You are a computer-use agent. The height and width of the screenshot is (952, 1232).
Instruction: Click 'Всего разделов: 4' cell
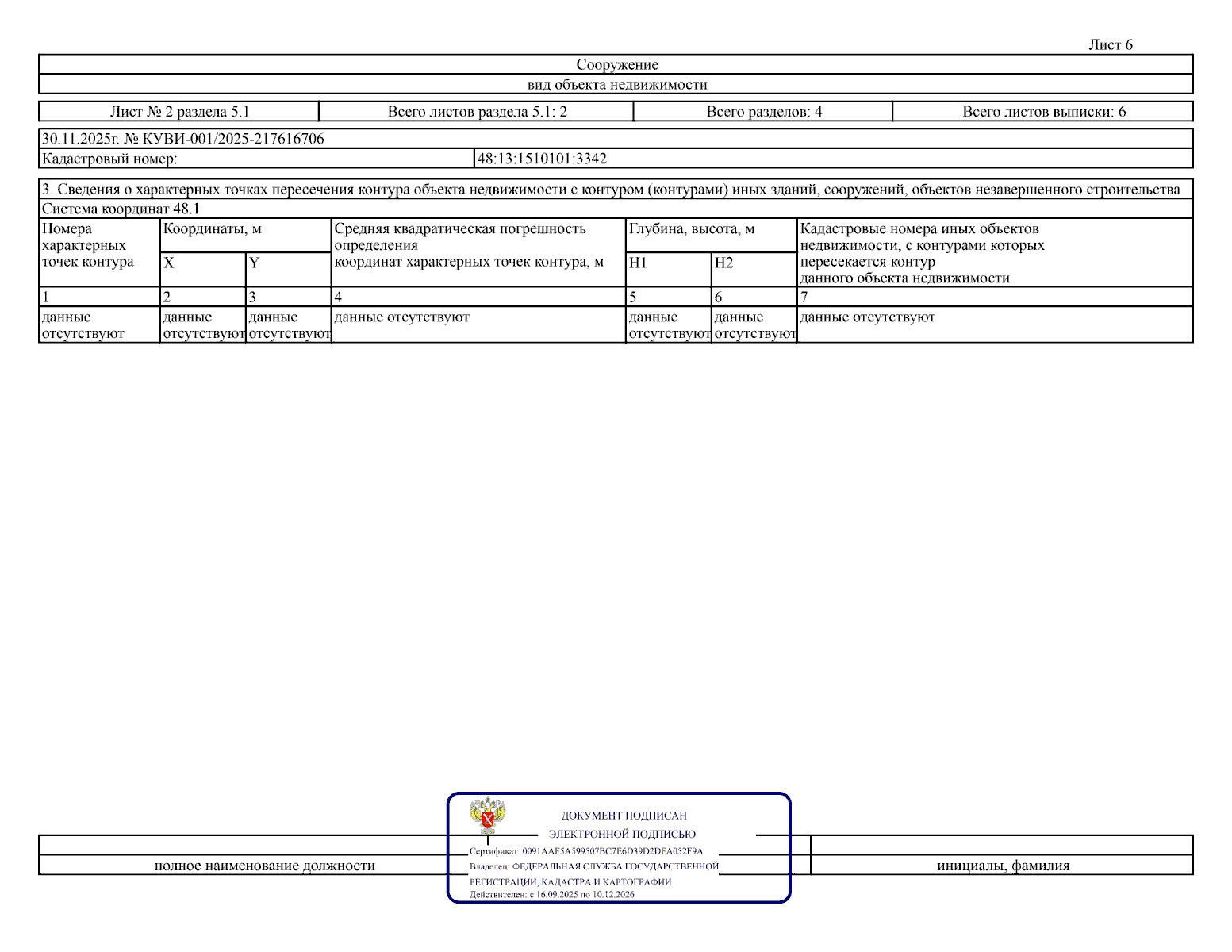764,112
